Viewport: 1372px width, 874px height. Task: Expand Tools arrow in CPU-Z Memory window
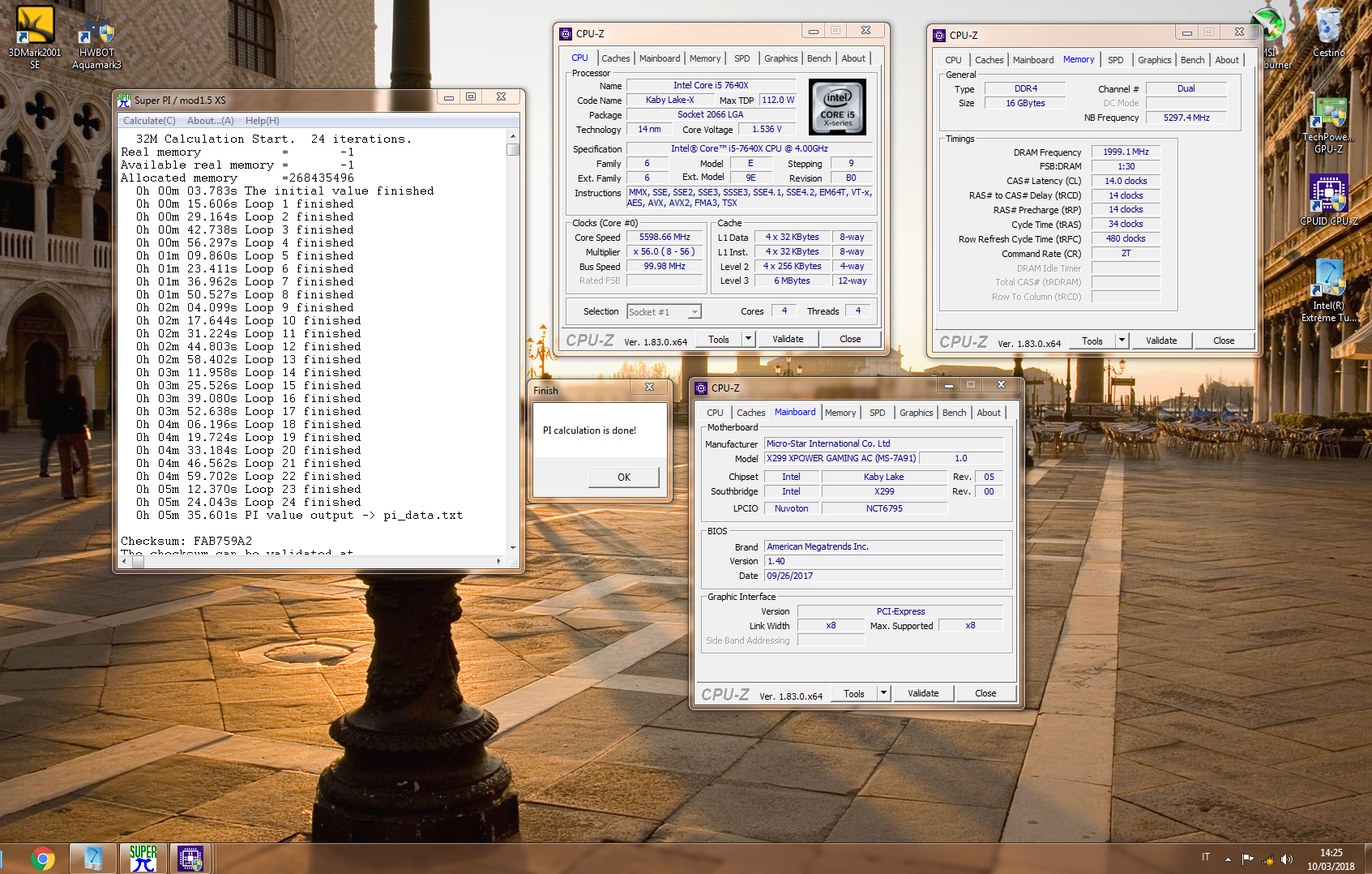(1122, 341)
